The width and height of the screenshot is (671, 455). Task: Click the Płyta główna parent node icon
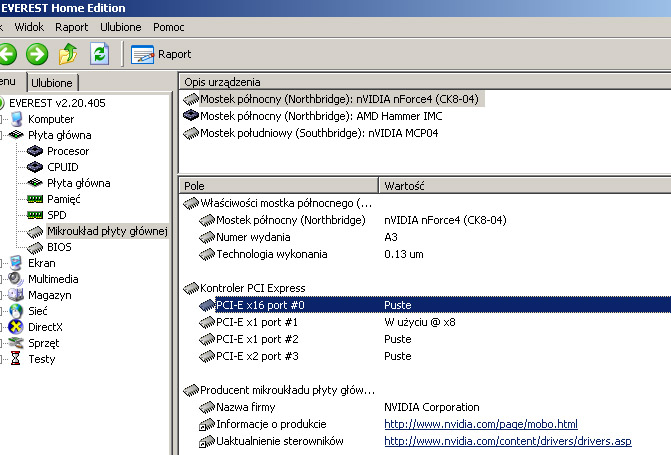coord(17,135)
